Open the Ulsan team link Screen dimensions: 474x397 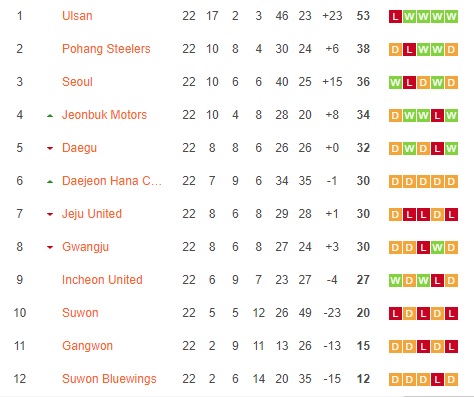tap(77, 16)
